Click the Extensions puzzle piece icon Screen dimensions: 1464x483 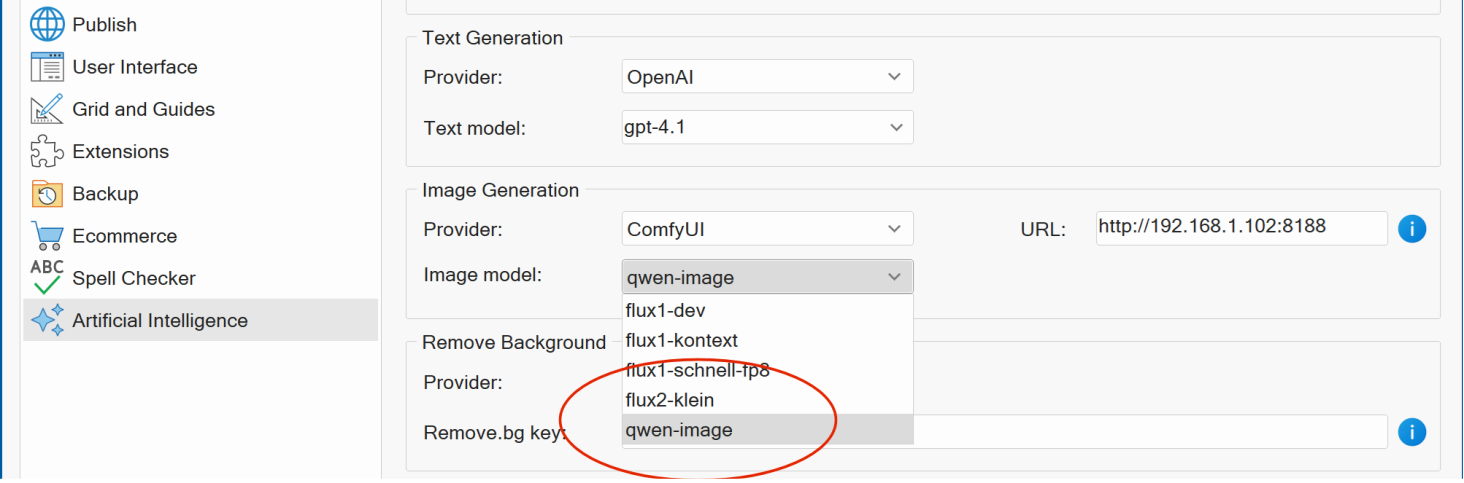tap(47, 152)
